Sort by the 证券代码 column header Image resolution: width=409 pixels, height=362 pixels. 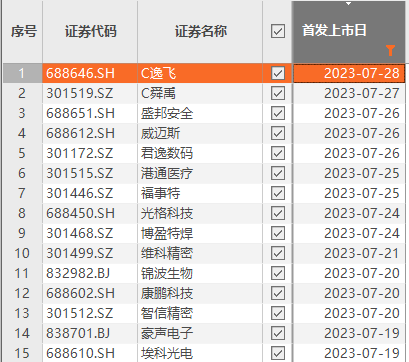(90, 32)
